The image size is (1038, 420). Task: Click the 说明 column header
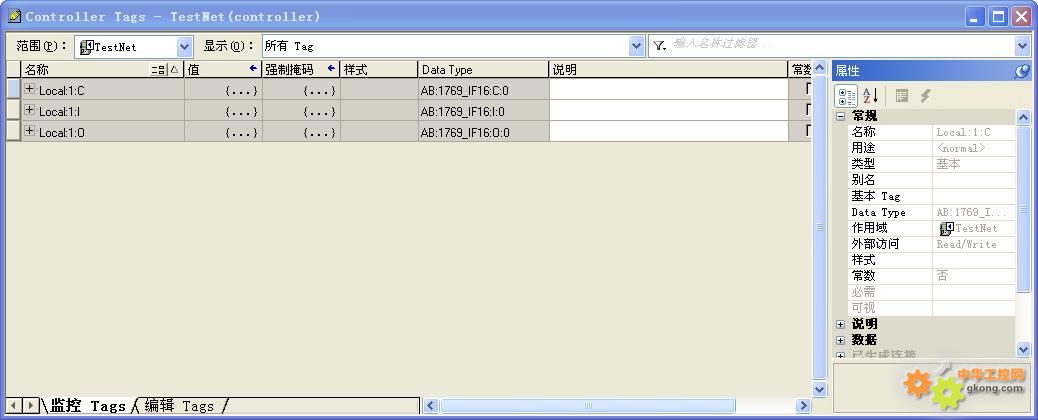[x=668, y=70]
